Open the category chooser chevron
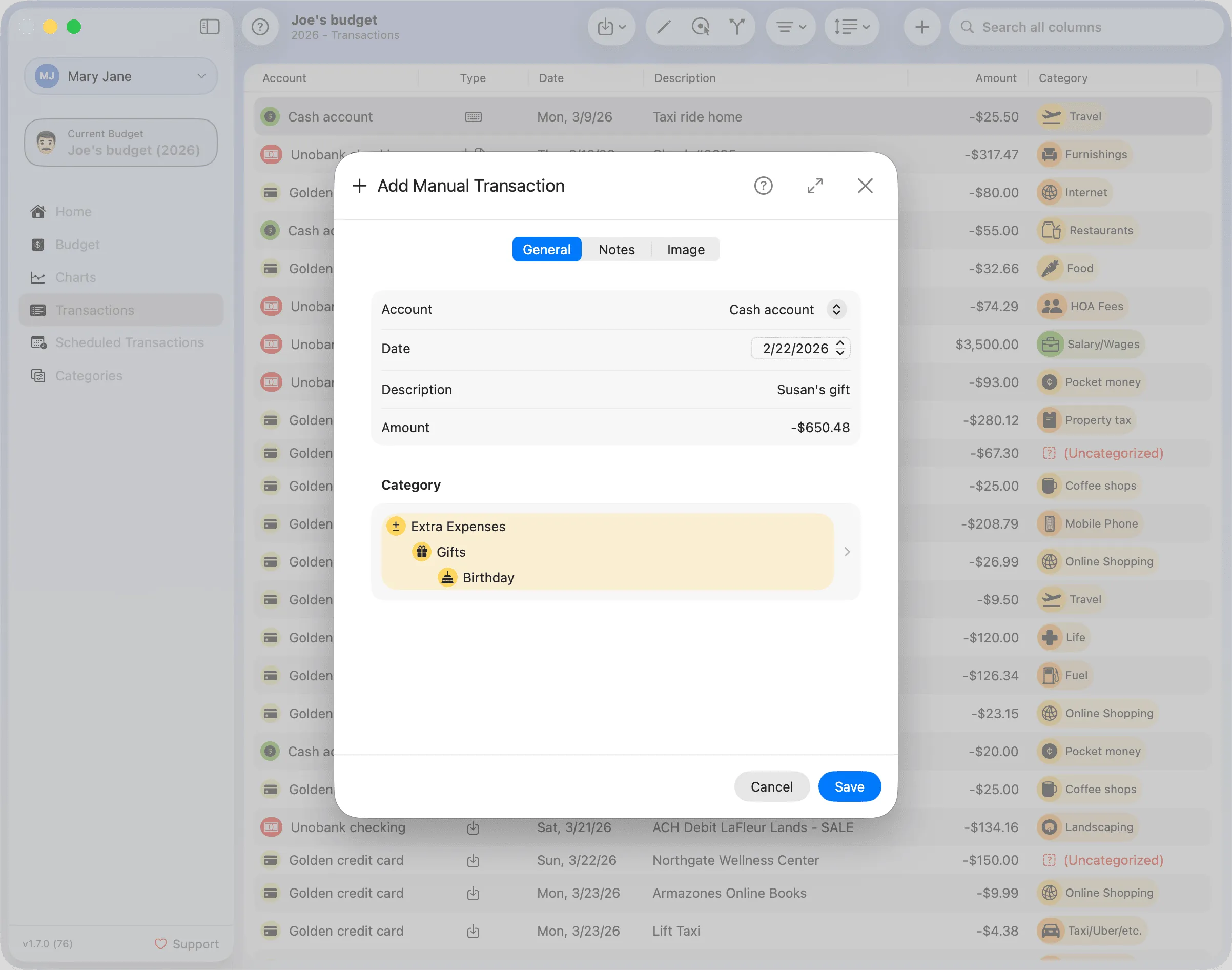 tap(847, 552)
